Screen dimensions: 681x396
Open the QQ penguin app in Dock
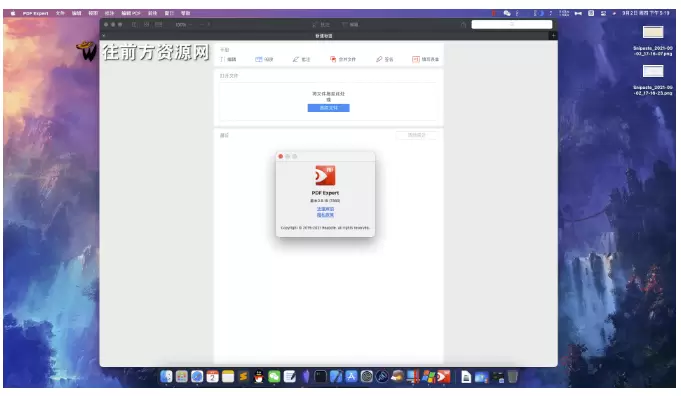259,376
